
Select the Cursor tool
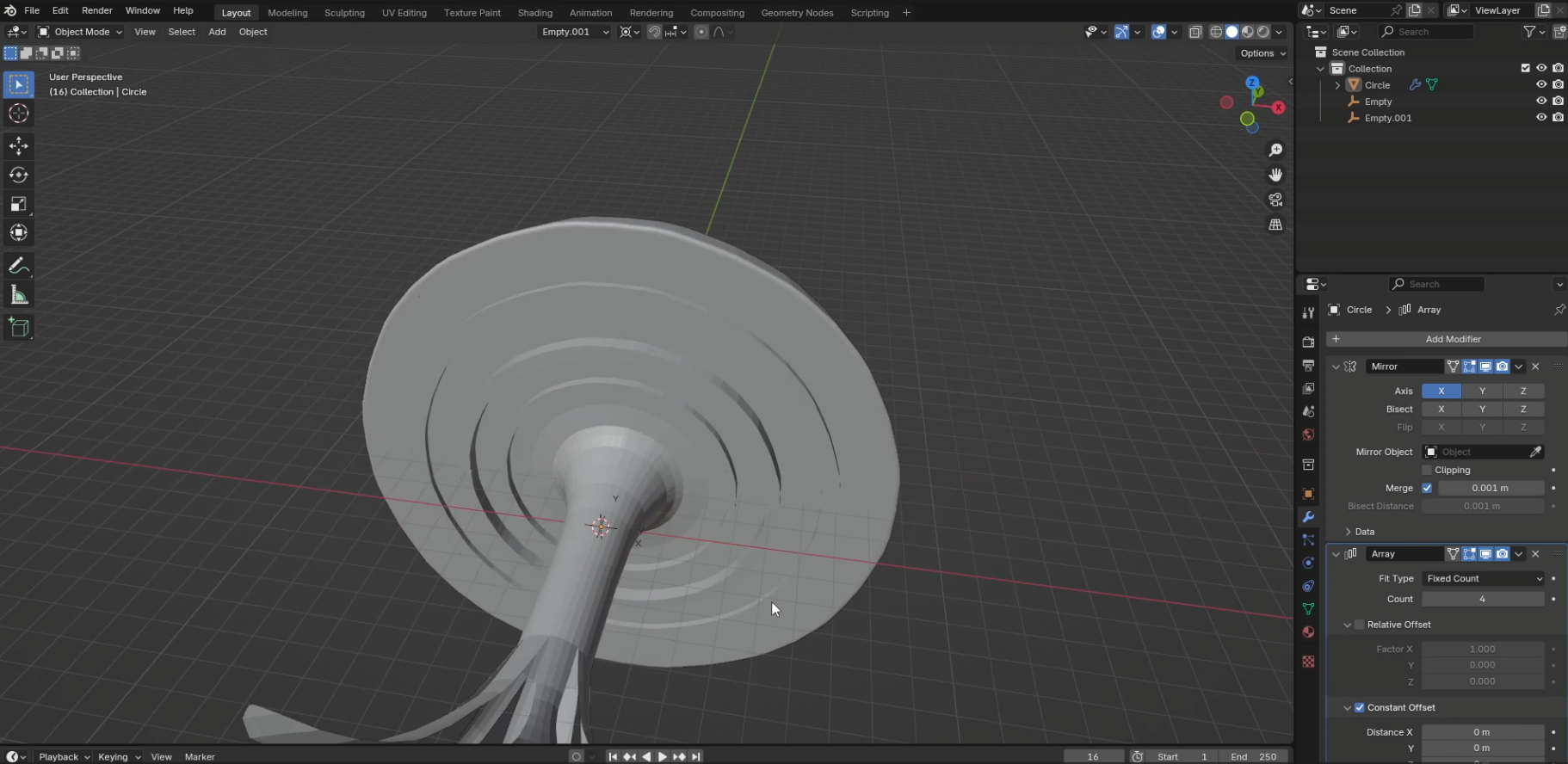coord(19,114)
